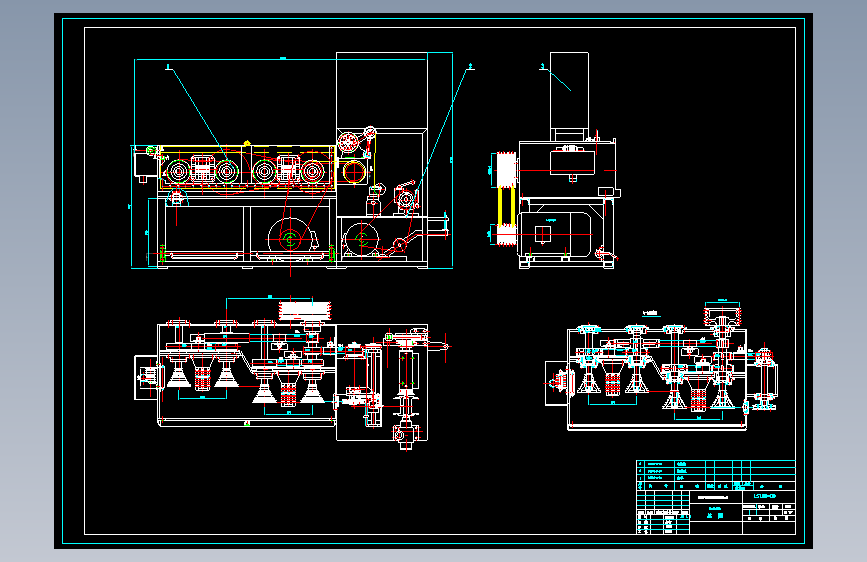Click part callout number 2 label
The height and width of the screenshot is (562, 867).
tap(471, 66)
